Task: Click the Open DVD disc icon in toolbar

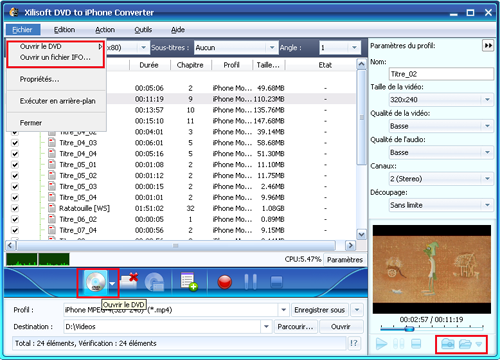Action: [95, 283]
